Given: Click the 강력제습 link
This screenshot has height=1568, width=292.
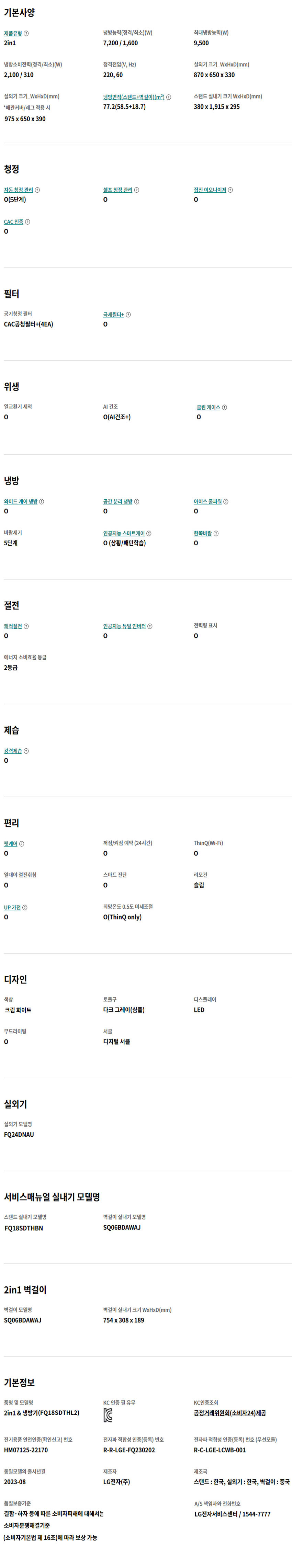Looking at the screenshot, I should coord(13,751).
